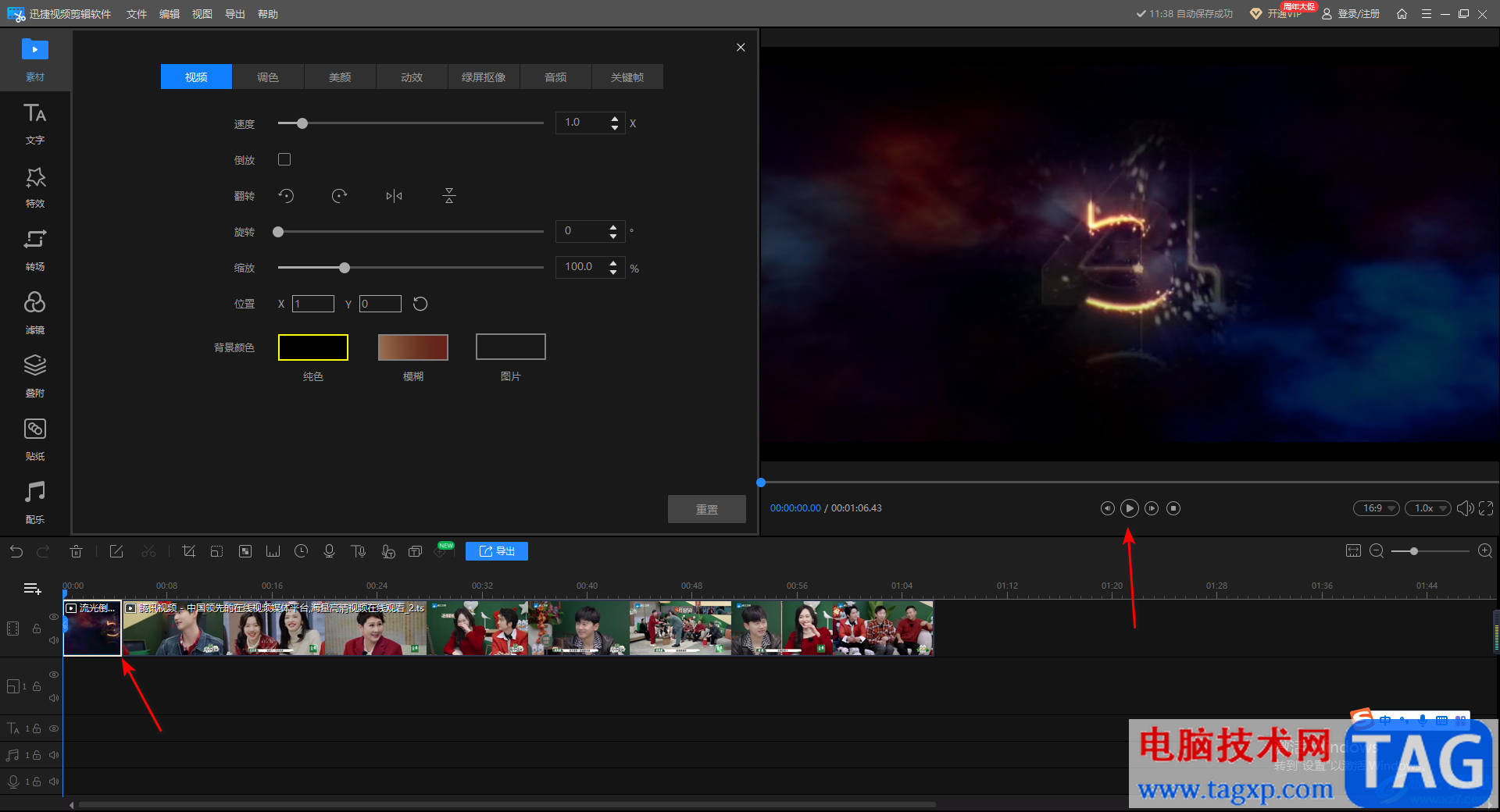Open the 叠附 overlays panel
Screen dimensions: 1500x812
[x=35, y=376]
